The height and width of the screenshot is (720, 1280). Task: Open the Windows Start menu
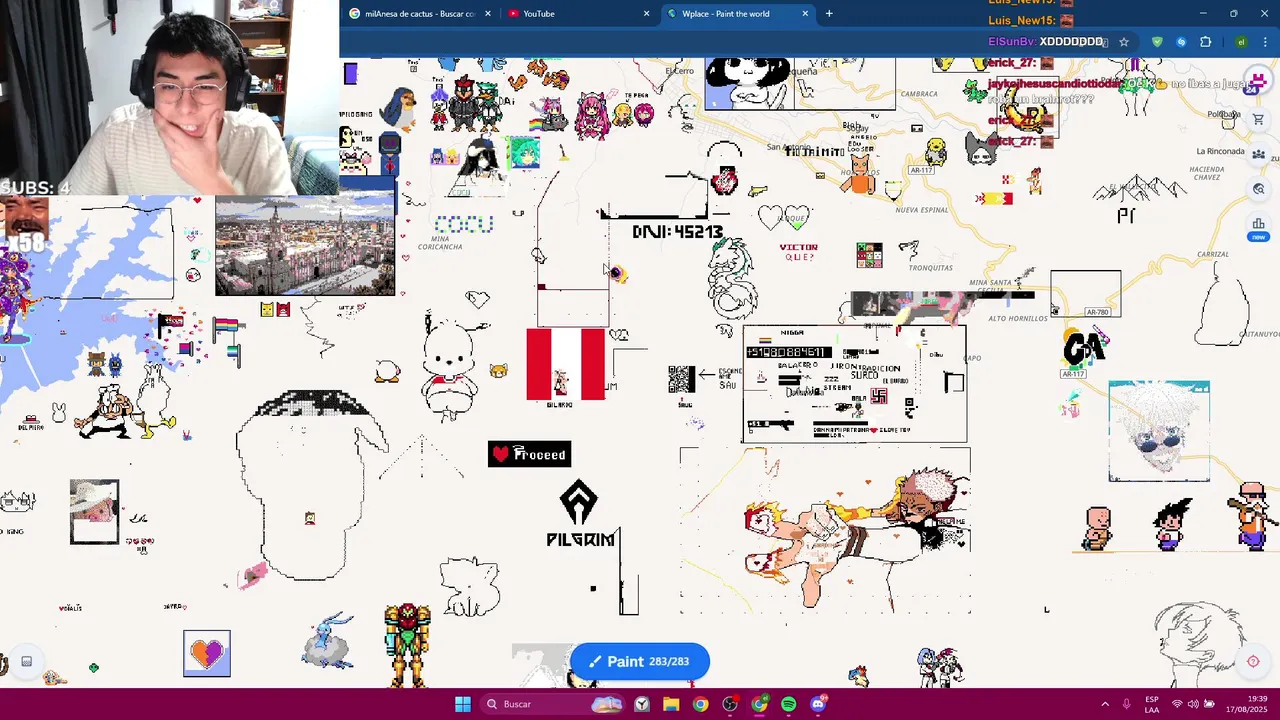tap(463, 704)
